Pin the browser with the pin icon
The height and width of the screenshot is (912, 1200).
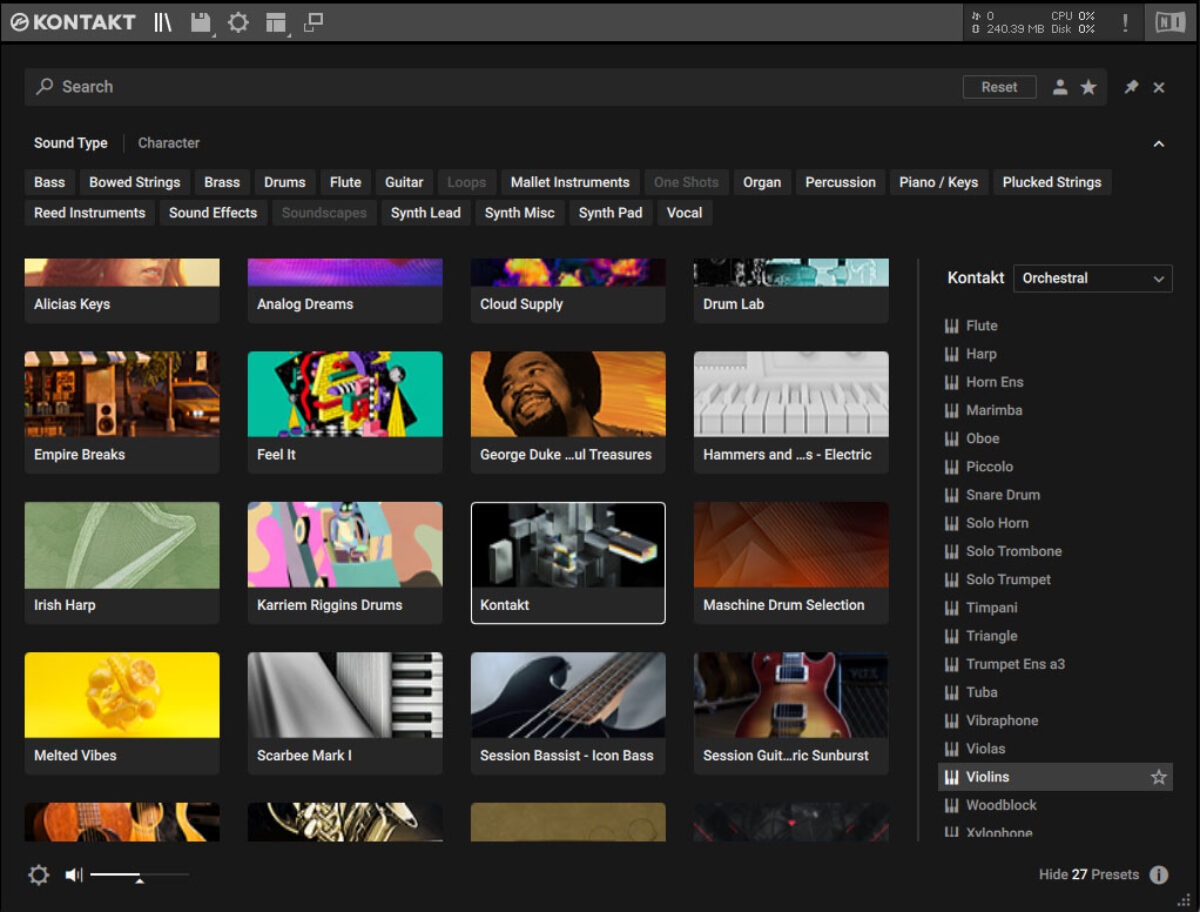(1131, 87)
